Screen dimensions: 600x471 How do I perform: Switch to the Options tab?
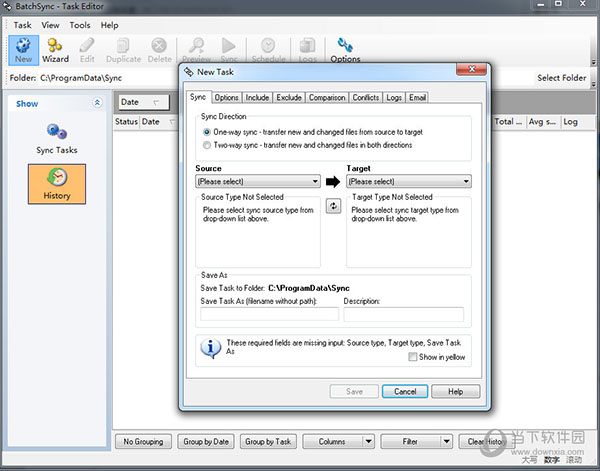coord(226,98)
